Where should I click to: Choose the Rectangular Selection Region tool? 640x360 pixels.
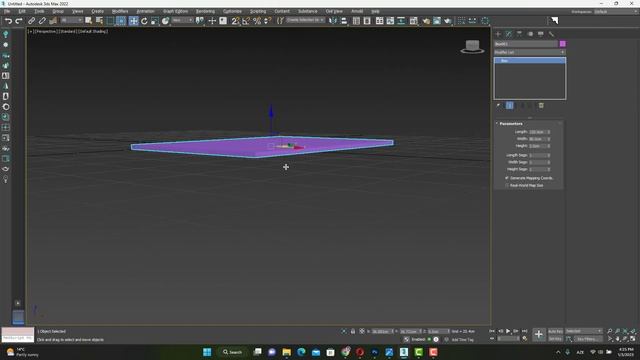click(110, 20)
